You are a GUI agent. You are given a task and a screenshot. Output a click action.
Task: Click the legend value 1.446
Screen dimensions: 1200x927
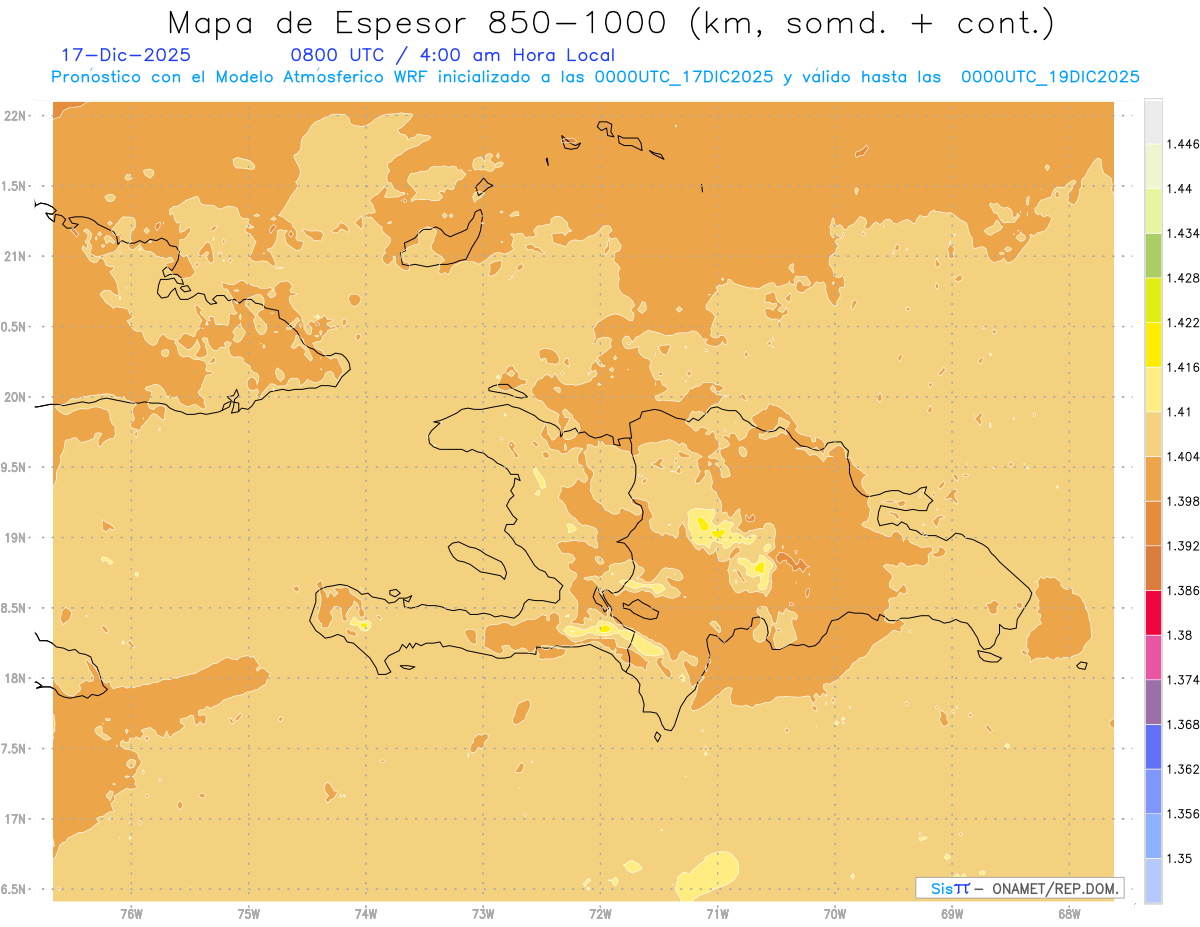coord(1183,144)
